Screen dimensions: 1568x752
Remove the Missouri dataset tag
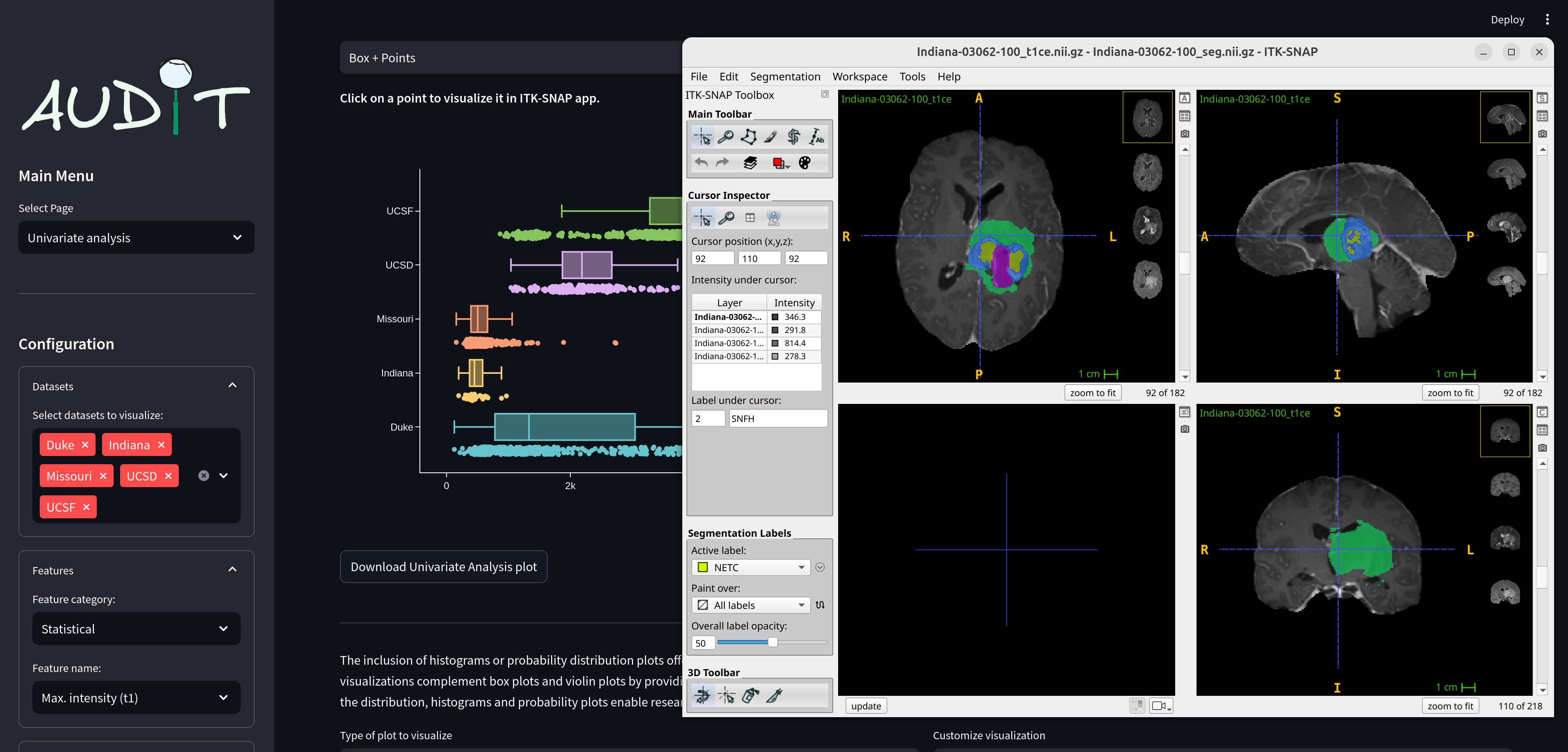pyautogui.click(x=103, y=476)
